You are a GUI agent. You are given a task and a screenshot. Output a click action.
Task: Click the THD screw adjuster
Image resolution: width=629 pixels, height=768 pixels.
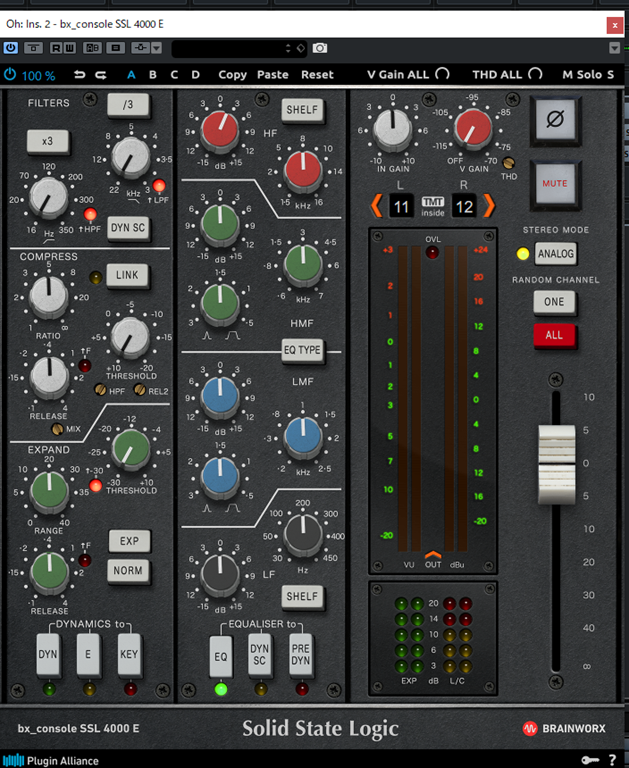point(509,163)
